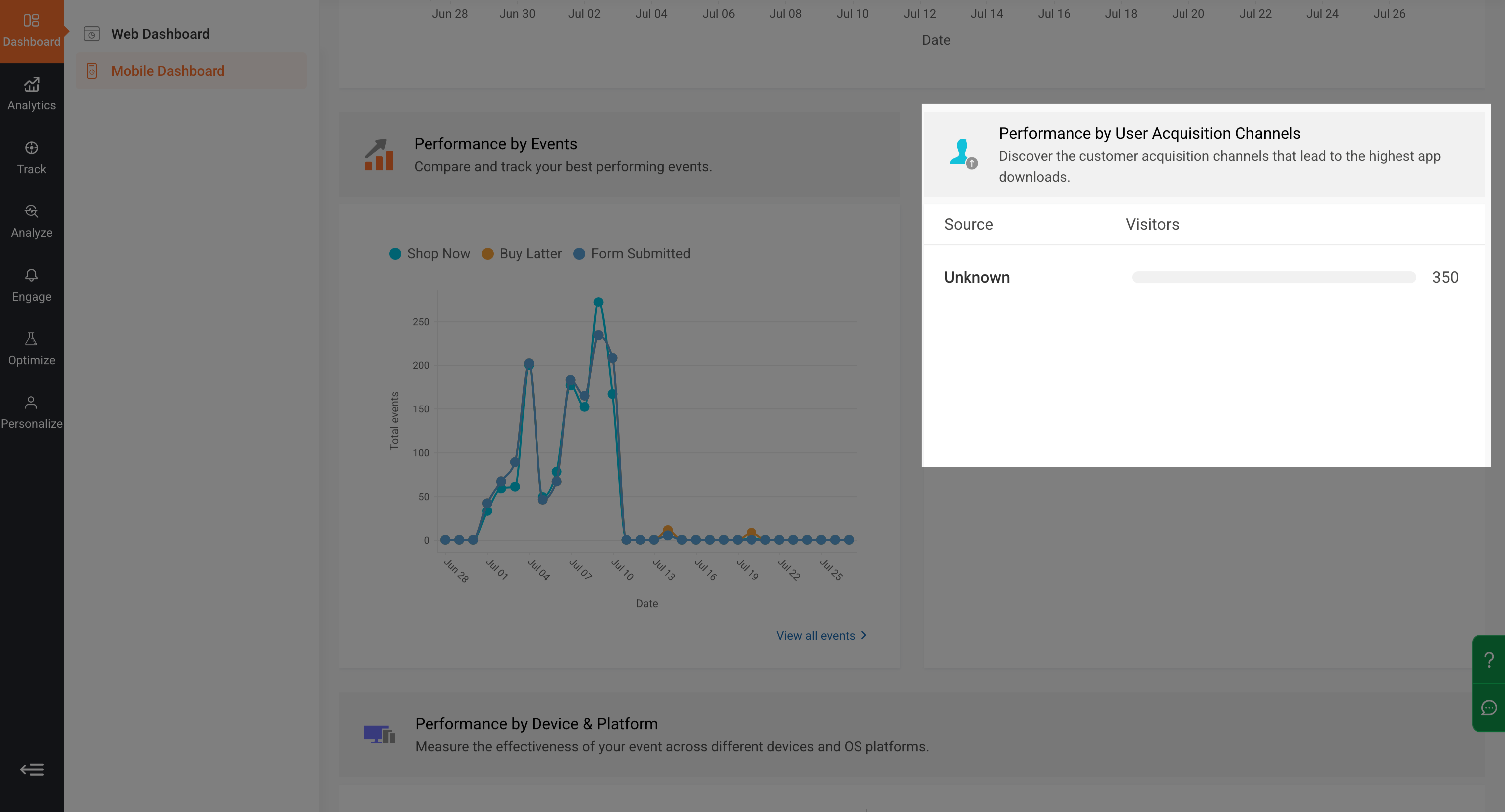
Task: Click the Unknown source row label
Action: click(977, 278)
